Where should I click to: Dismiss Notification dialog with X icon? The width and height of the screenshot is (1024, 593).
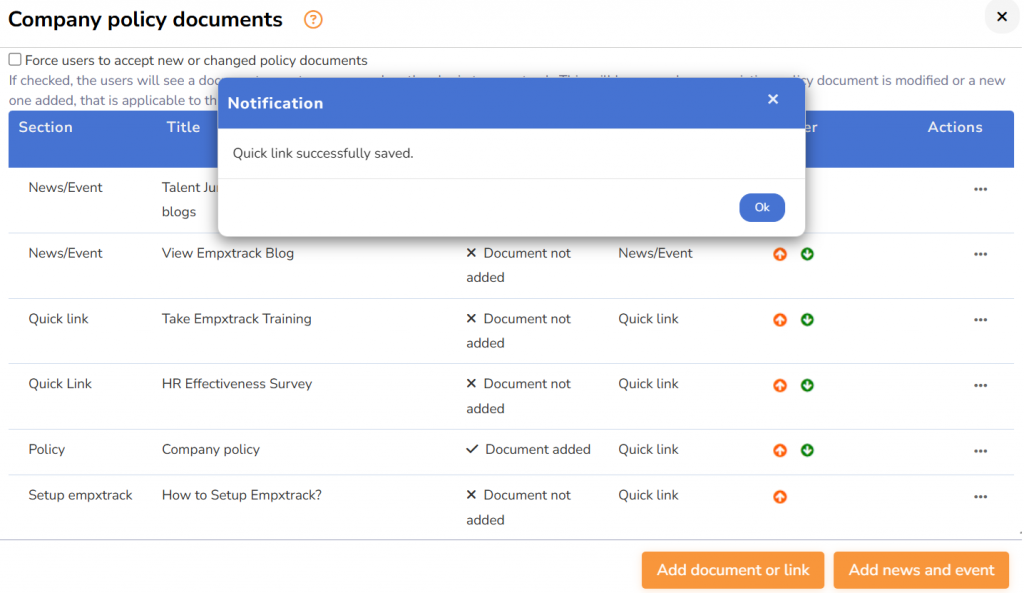773,99
